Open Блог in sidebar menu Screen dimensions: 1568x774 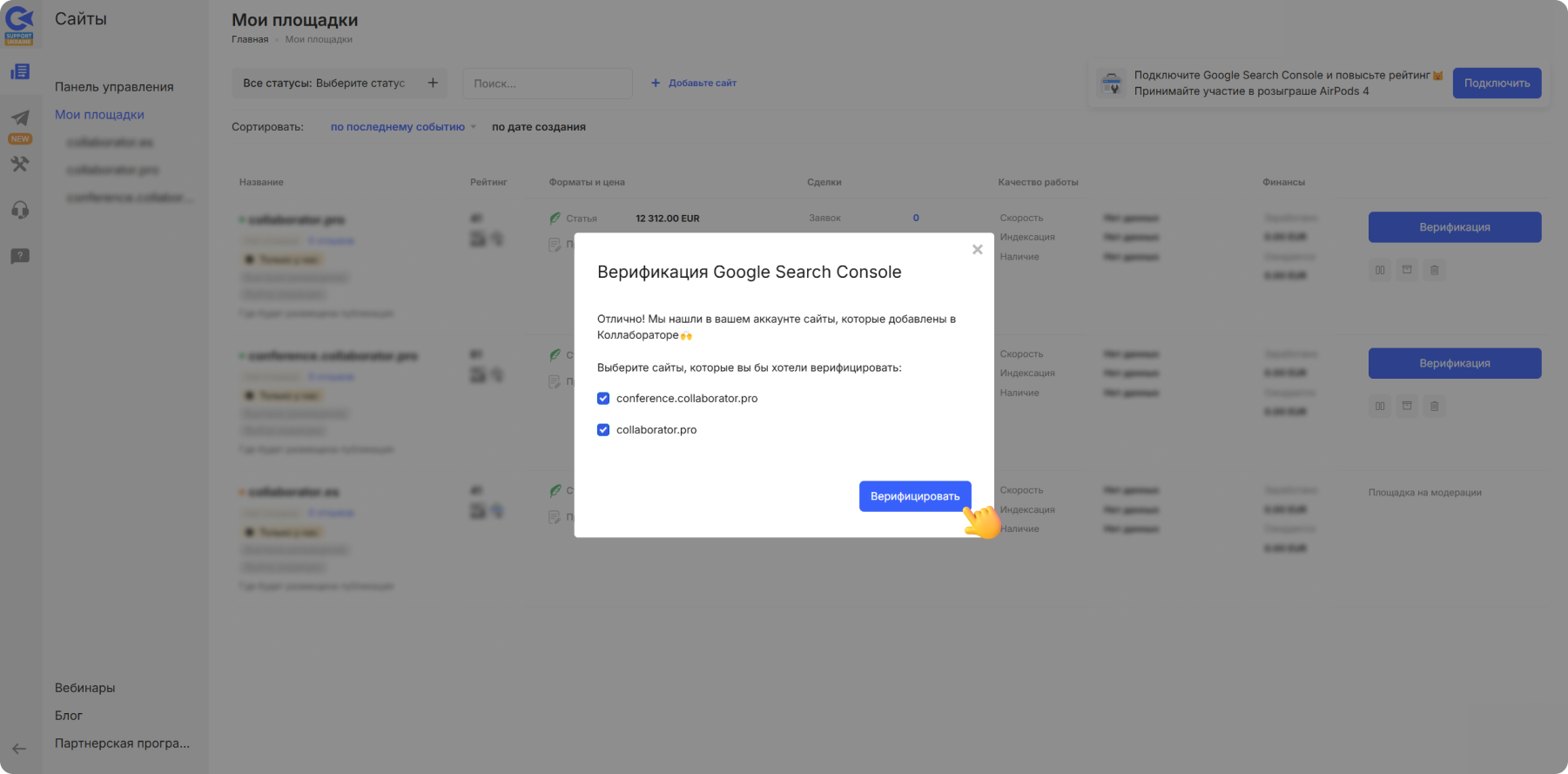[68, 716]
